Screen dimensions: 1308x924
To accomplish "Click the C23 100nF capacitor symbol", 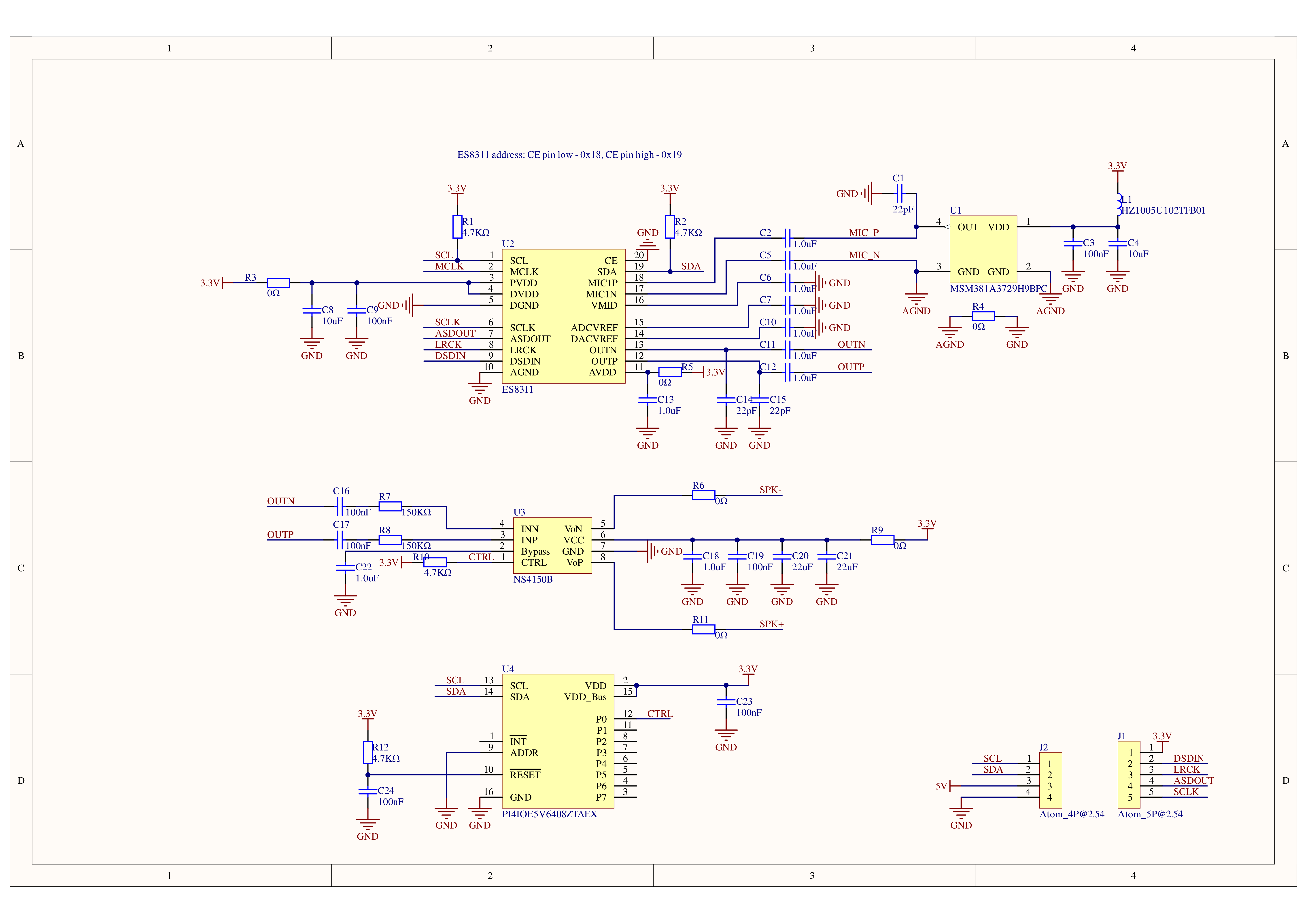I will (726, 702).
